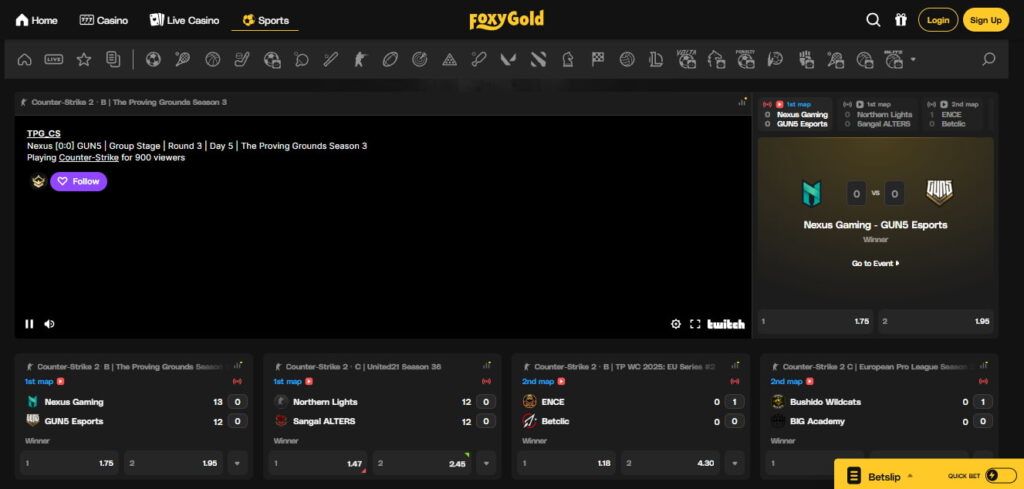Open the TPG_CS channel link

[44, 133]
